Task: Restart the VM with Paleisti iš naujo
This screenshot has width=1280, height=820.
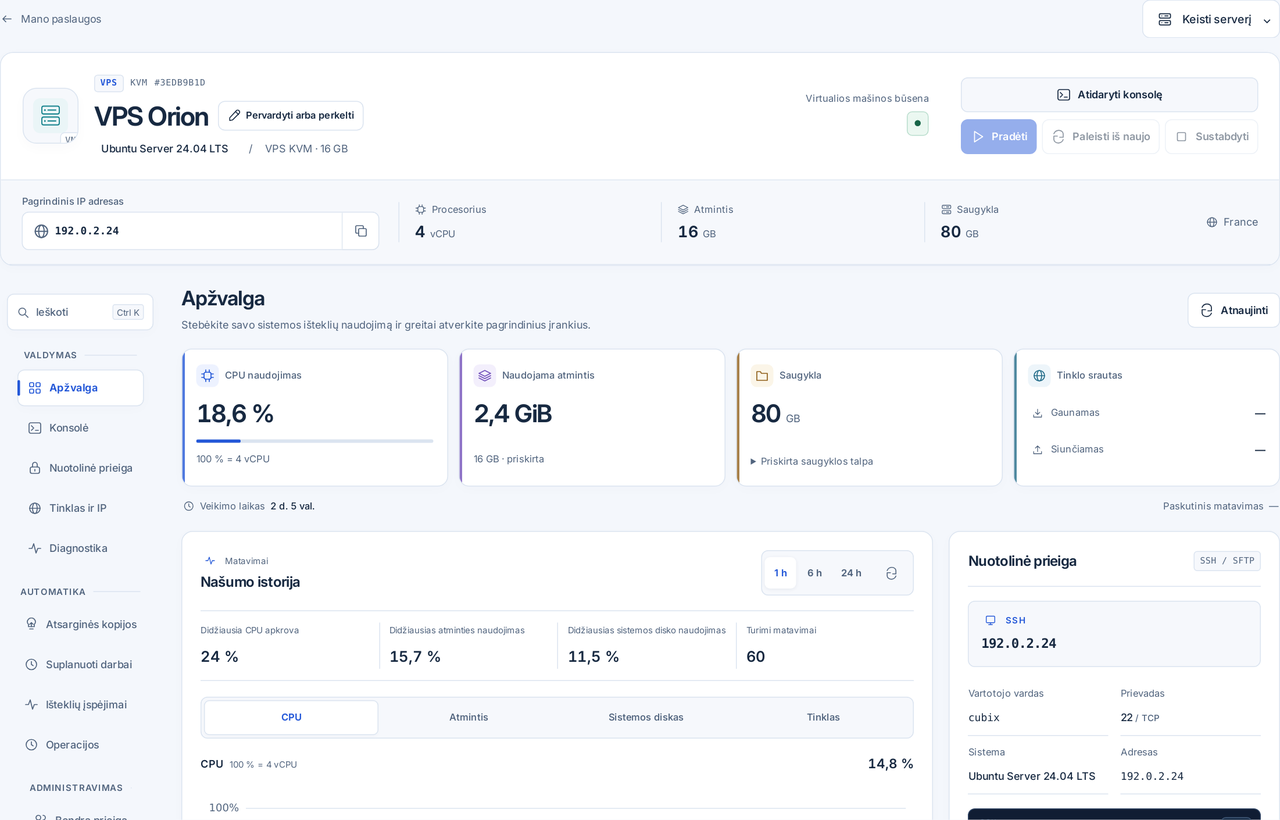Action: pyautogui.click(x=1101, y=136)
